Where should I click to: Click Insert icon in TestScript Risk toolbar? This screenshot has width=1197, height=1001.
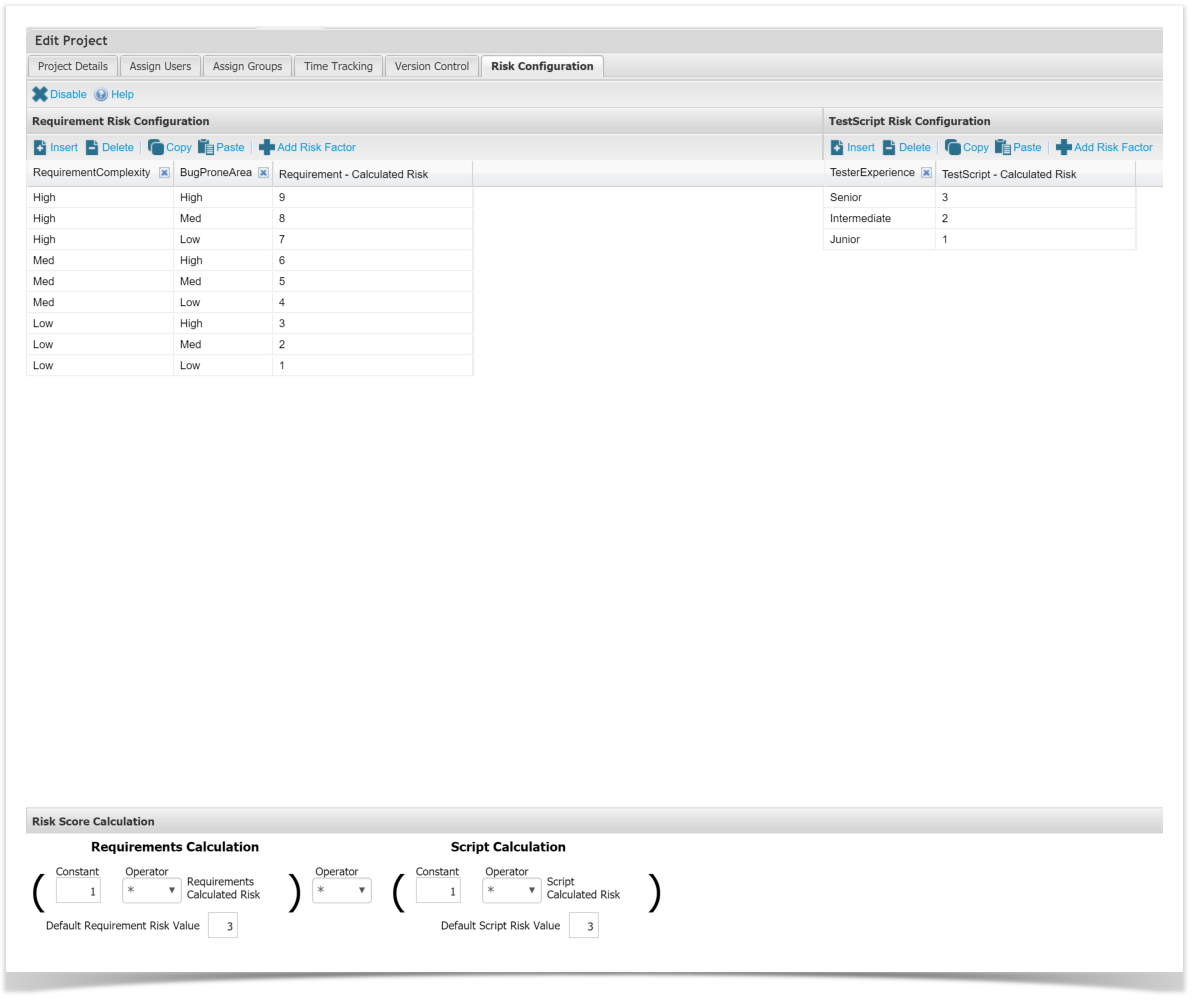coord(837,147)
